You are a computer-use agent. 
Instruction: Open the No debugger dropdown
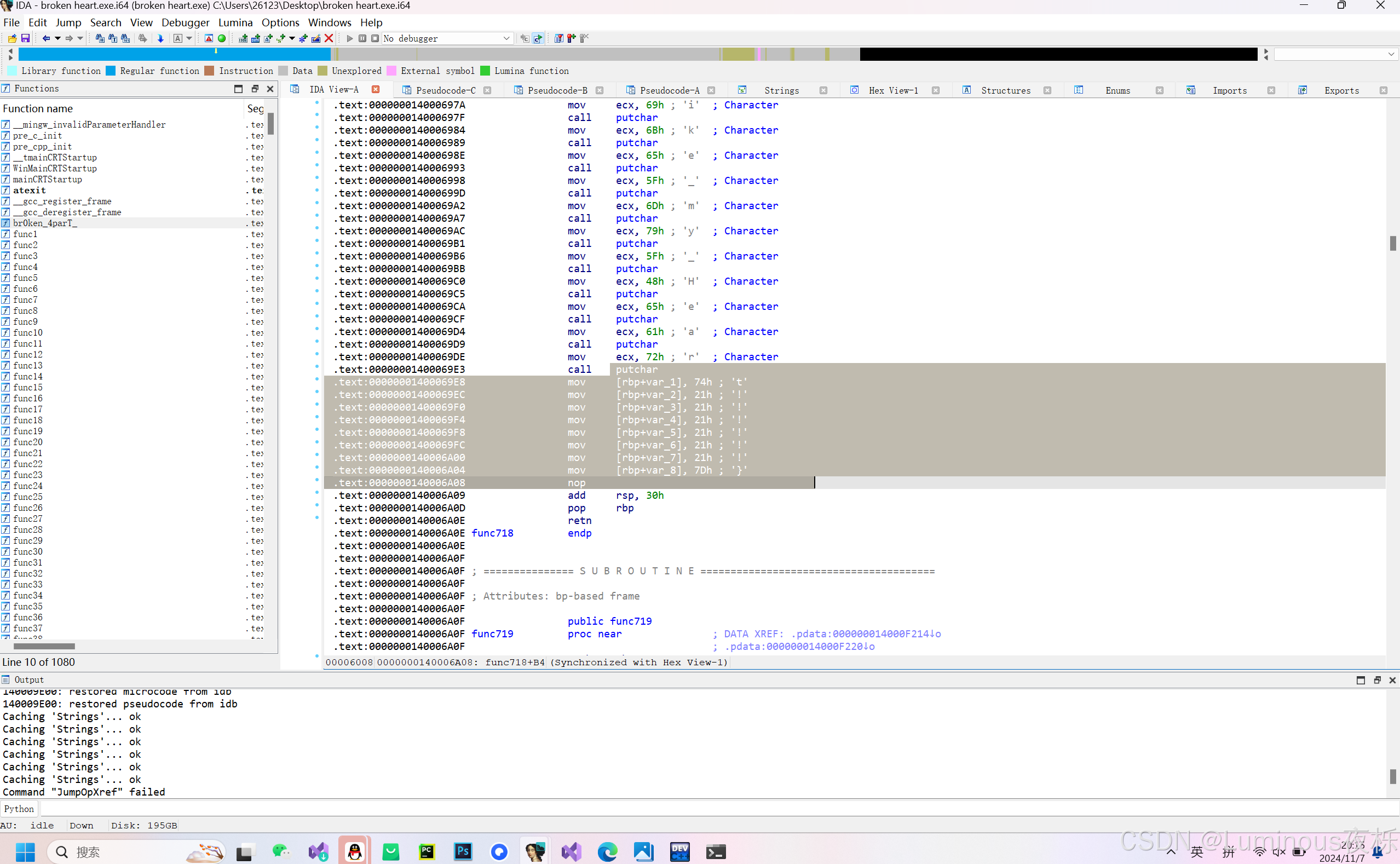[x=506, y=38]
